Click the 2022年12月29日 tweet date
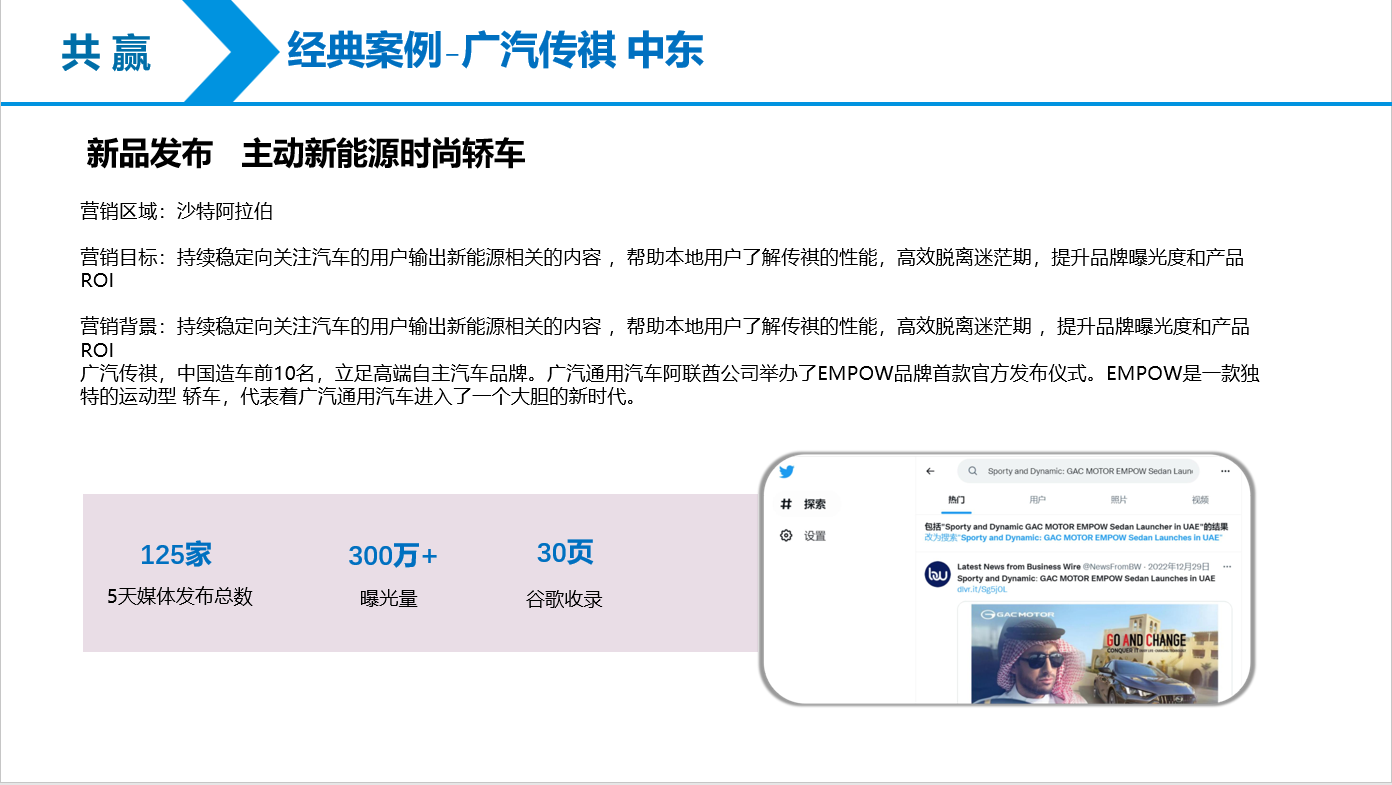The image size is (1392, 785). click(1179, 566)
